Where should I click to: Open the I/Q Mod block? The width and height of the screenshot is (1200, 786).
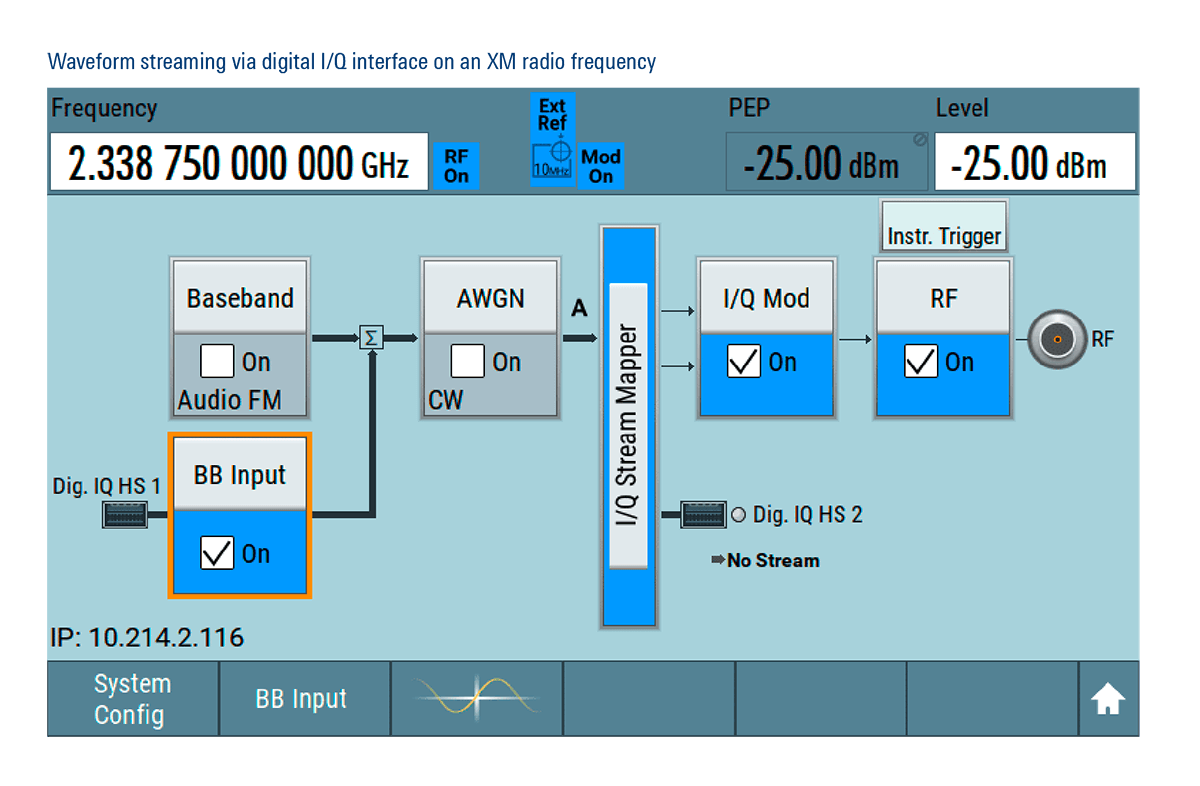pyautogui.click(x=766, y=298)
